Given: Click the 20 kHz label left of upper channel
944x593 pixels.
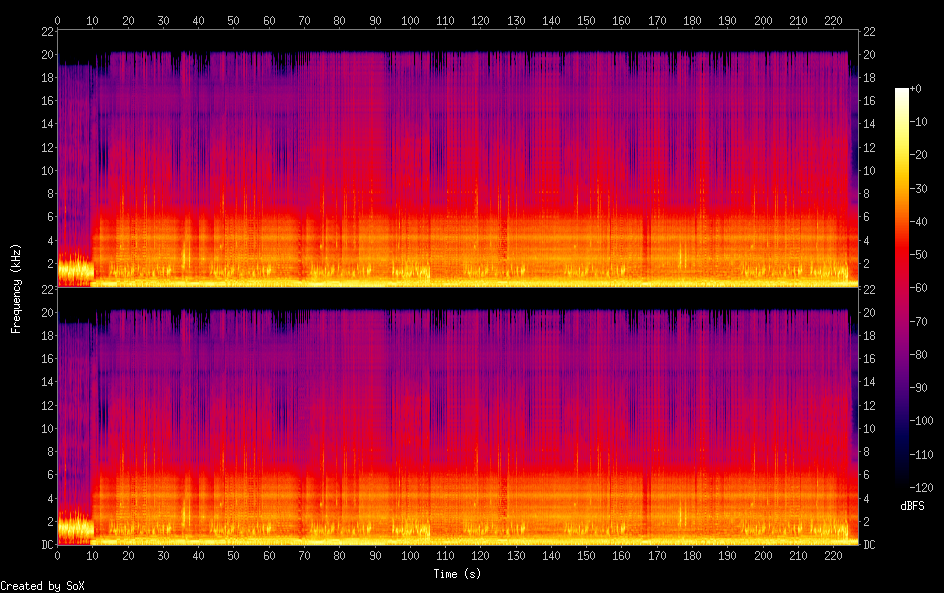Looking at the screenshot, I should pyautogui.click(x=44, y=54).
